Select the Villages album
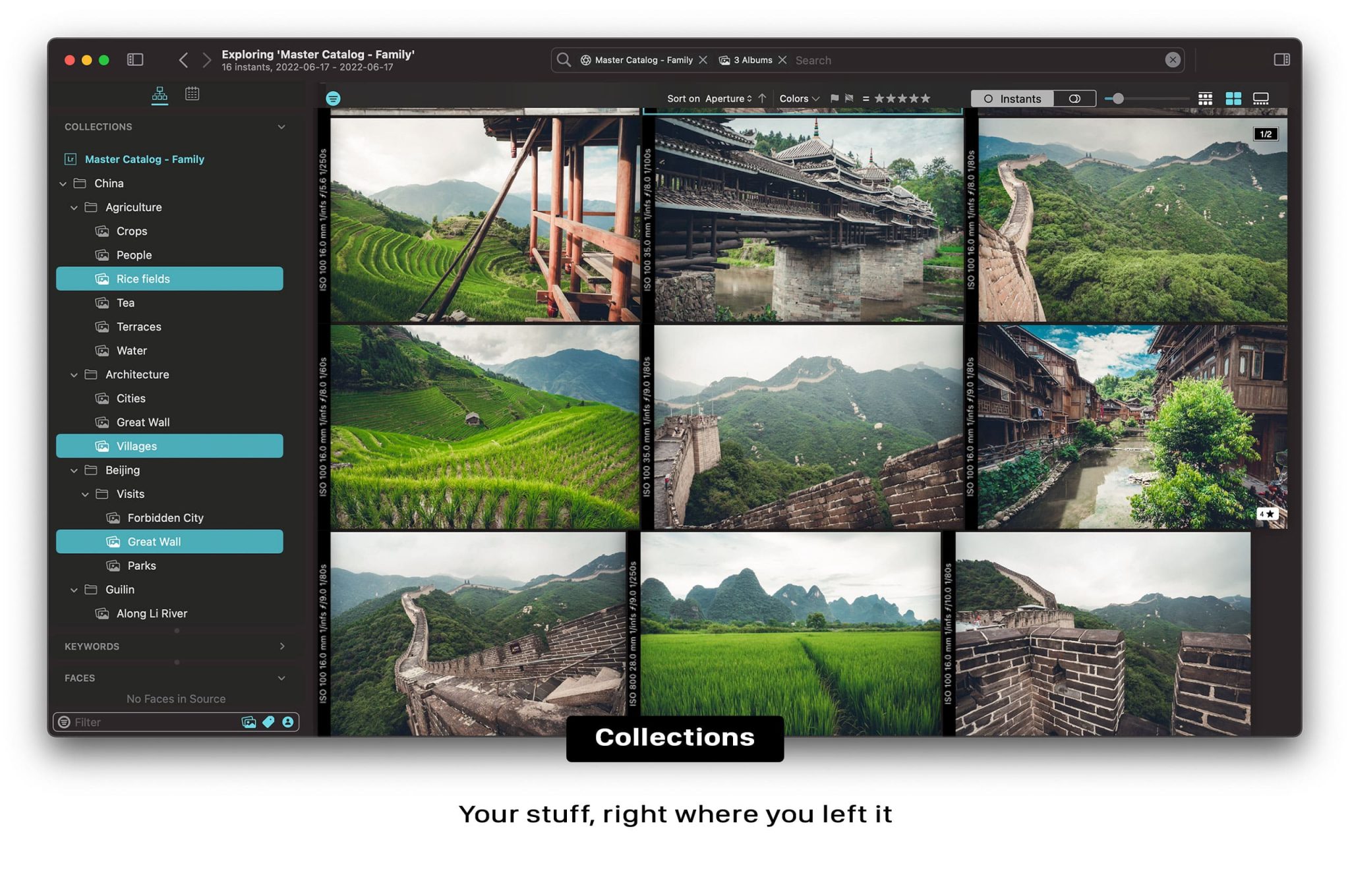This screenshot has width=1350, height=896. (x=169, y=446)
